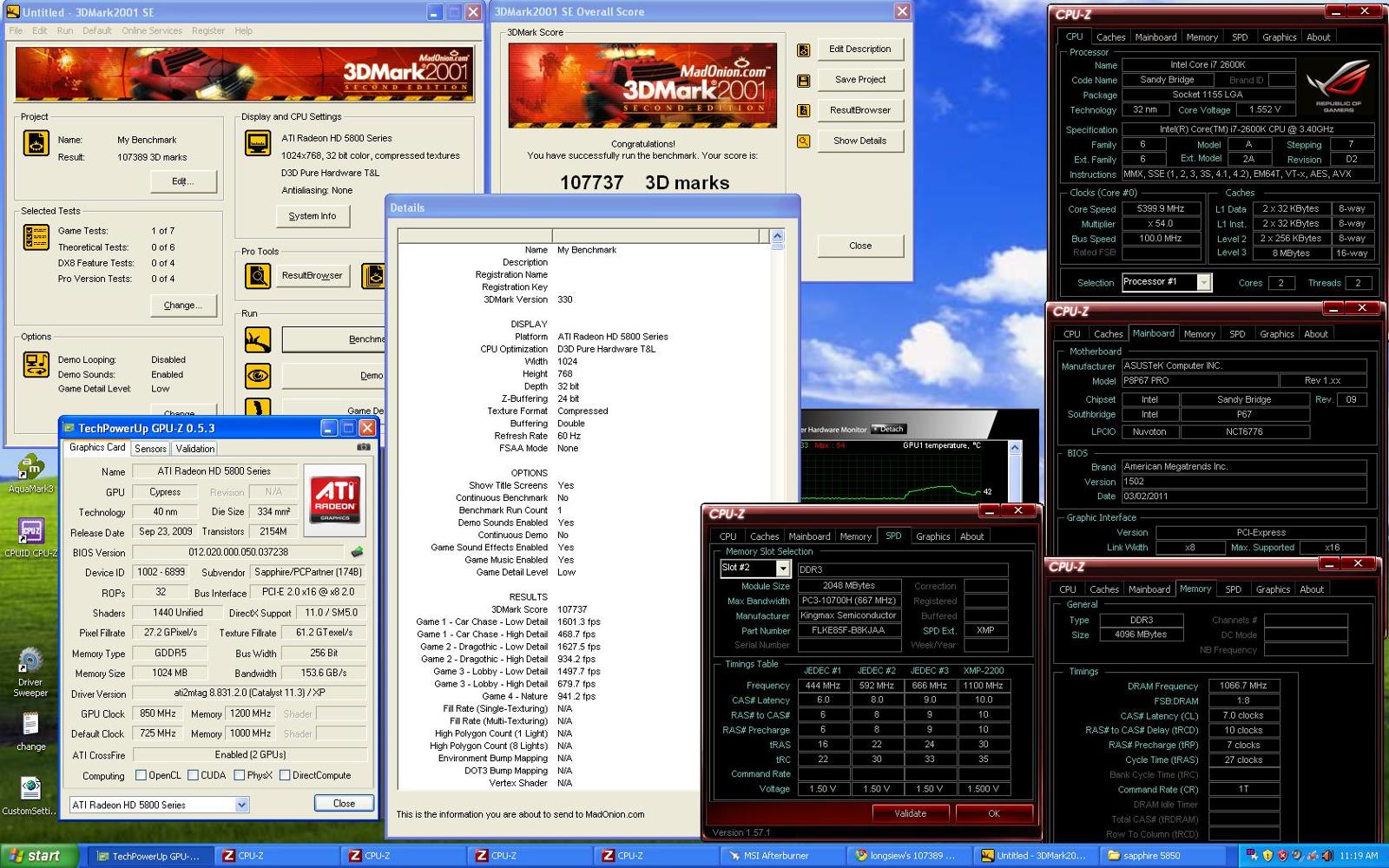This screenshot has width=1389, height=868.
Task: Click the Selected Tests checklist icon
Action: tap(36, 237)
